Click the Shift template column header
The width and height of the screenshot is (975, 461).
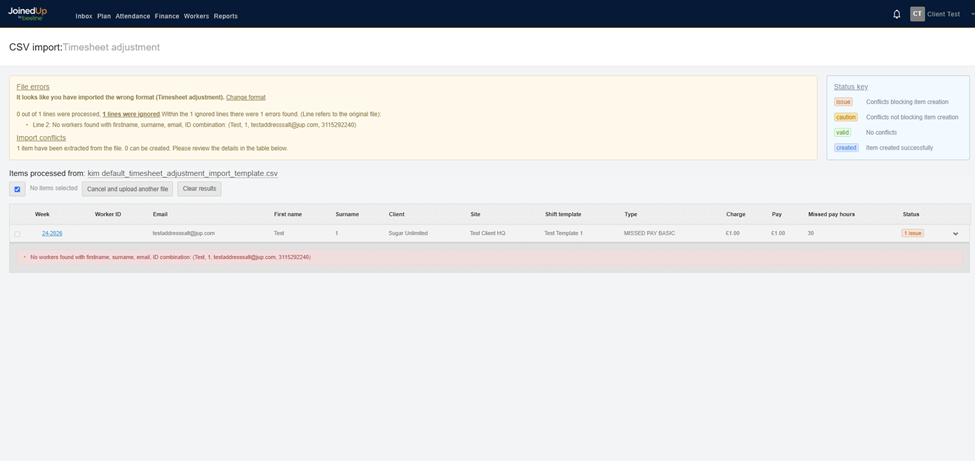(x=563, y=215)
